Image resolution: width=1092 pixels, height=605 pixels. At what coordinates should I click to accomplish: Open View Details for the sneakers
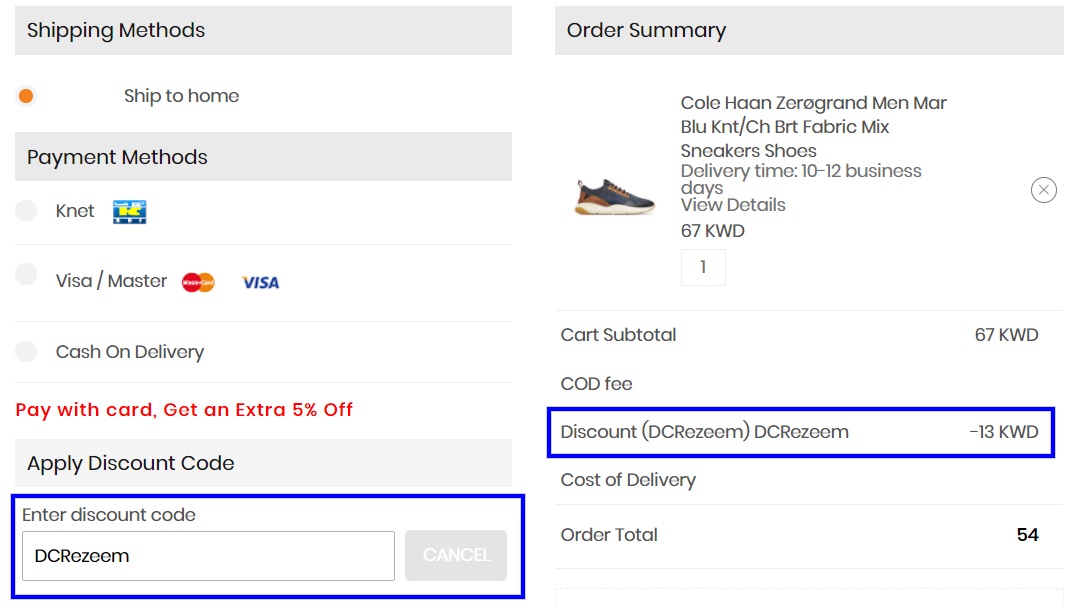pyautogui.click(x=733, y=204)
